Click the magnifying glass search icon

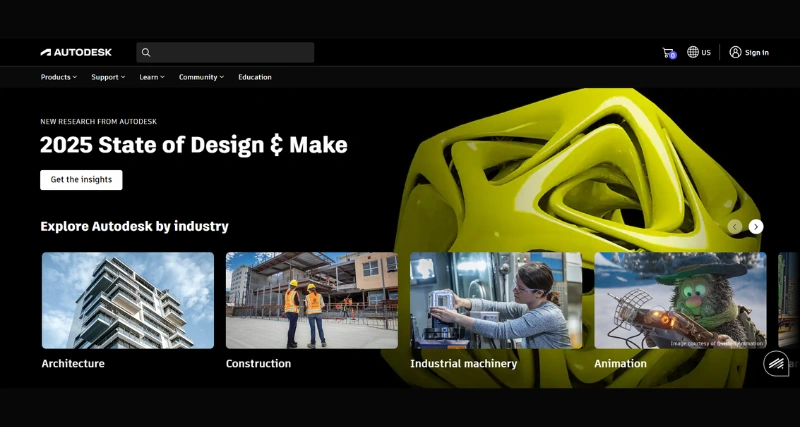[146, 53]
